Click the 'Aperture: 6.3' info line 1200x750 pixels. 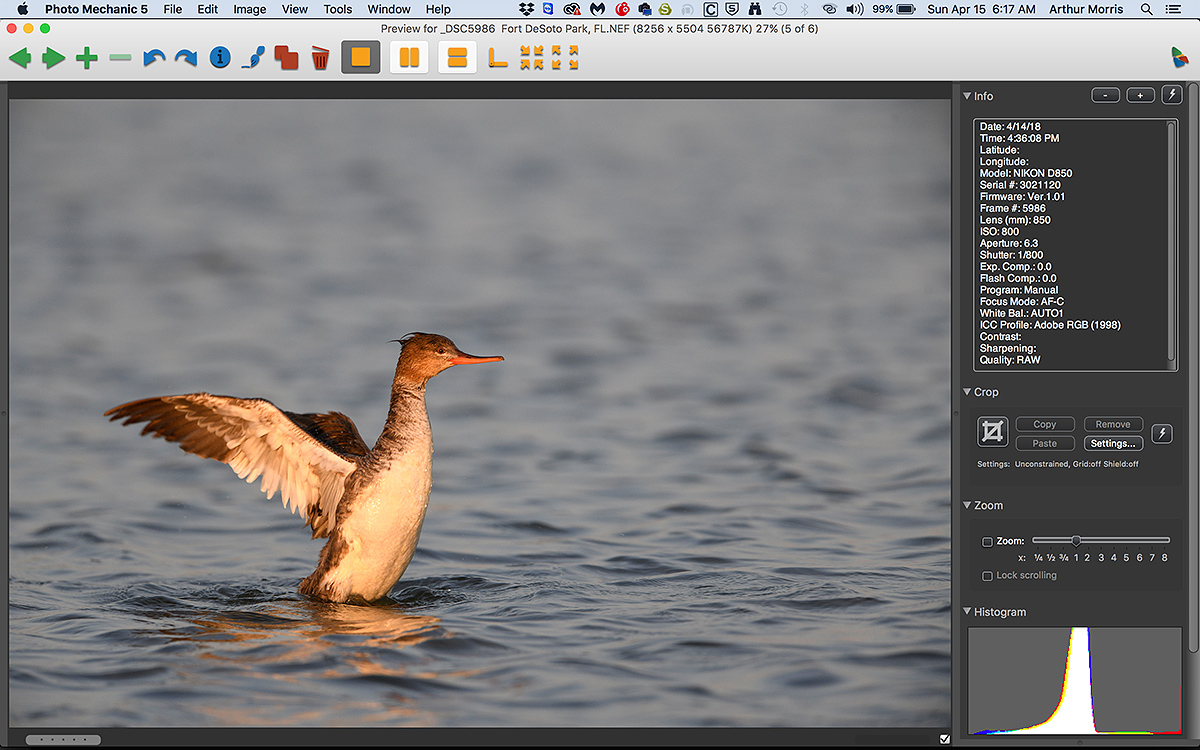(x=1007, y=244)
